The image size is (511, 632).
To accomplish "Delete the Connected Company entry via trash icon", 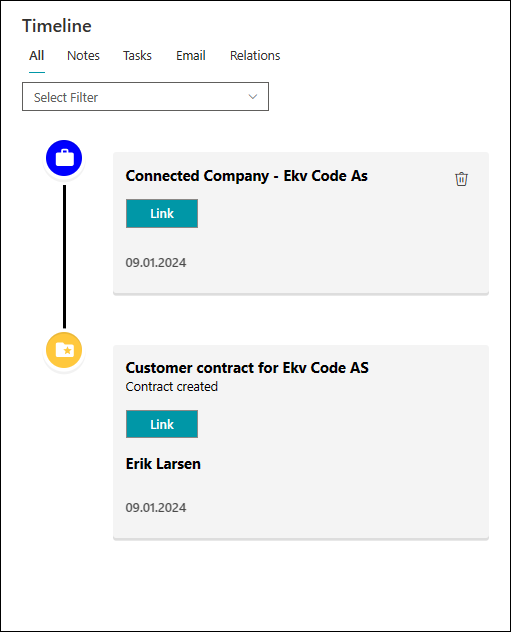I will [461, 179].
